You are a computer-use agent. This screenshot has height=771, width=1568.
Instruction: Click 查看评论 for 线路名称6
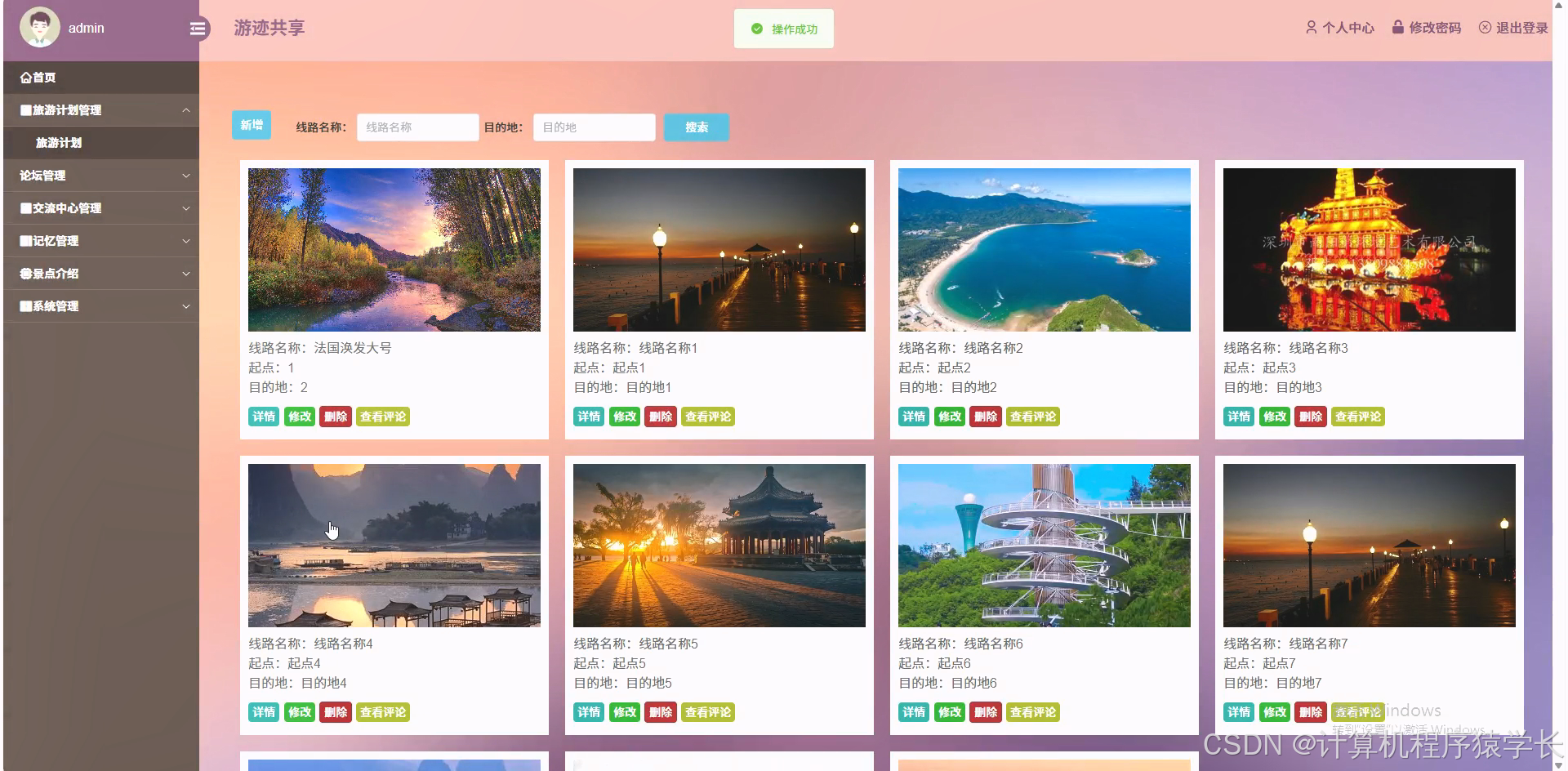[x=1033, y=712]
